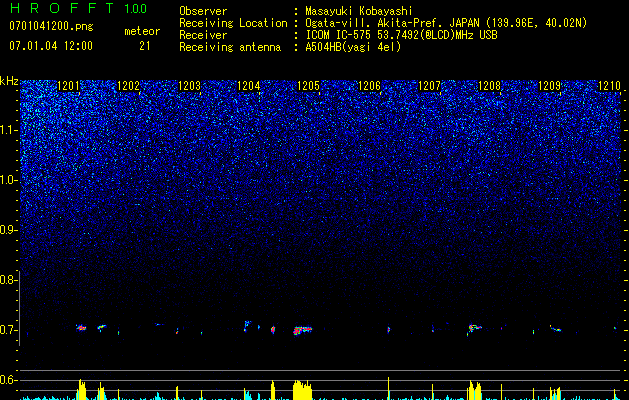Click the 1.0 frequency axis label
Screen dimensions: 629x400
[x=8, y=180]
